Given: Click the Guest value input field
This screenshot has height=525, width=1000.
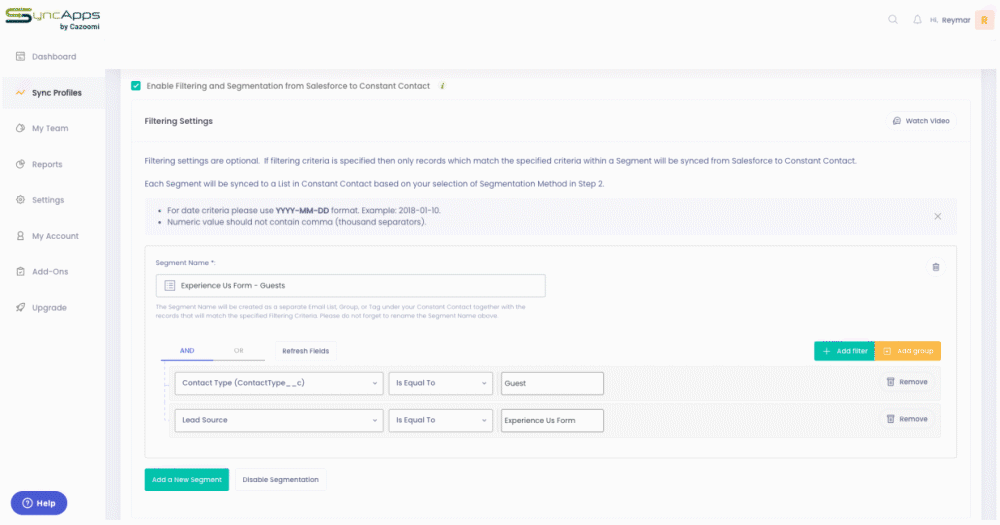Looking at the screenshot, I should (552, 383).
